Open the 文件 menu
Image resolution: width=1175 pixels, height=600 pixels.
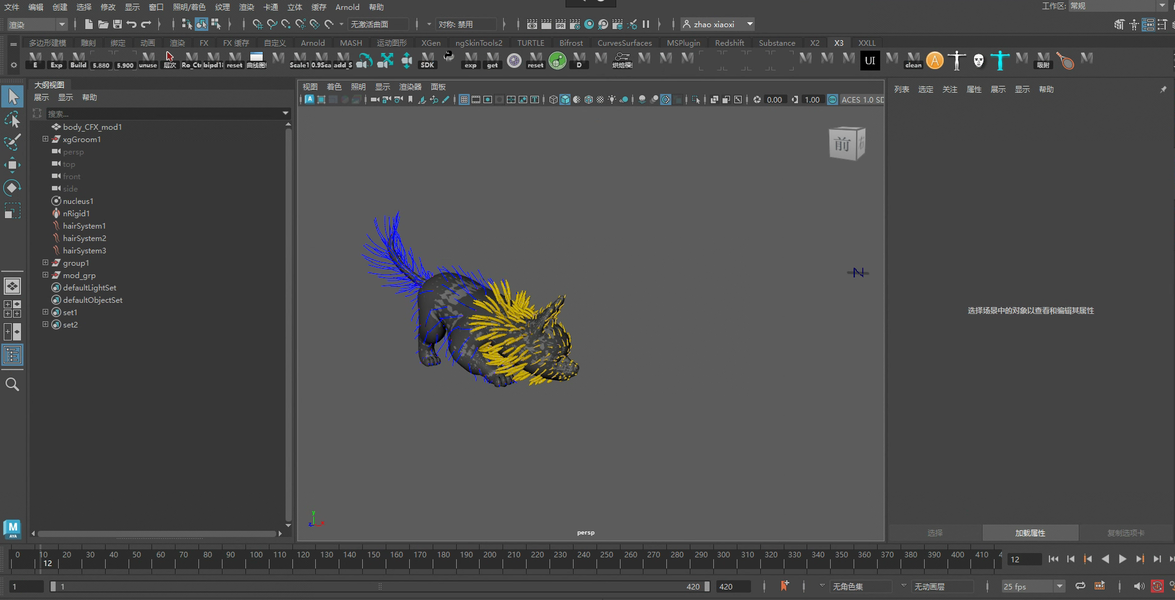pos(12,7)
